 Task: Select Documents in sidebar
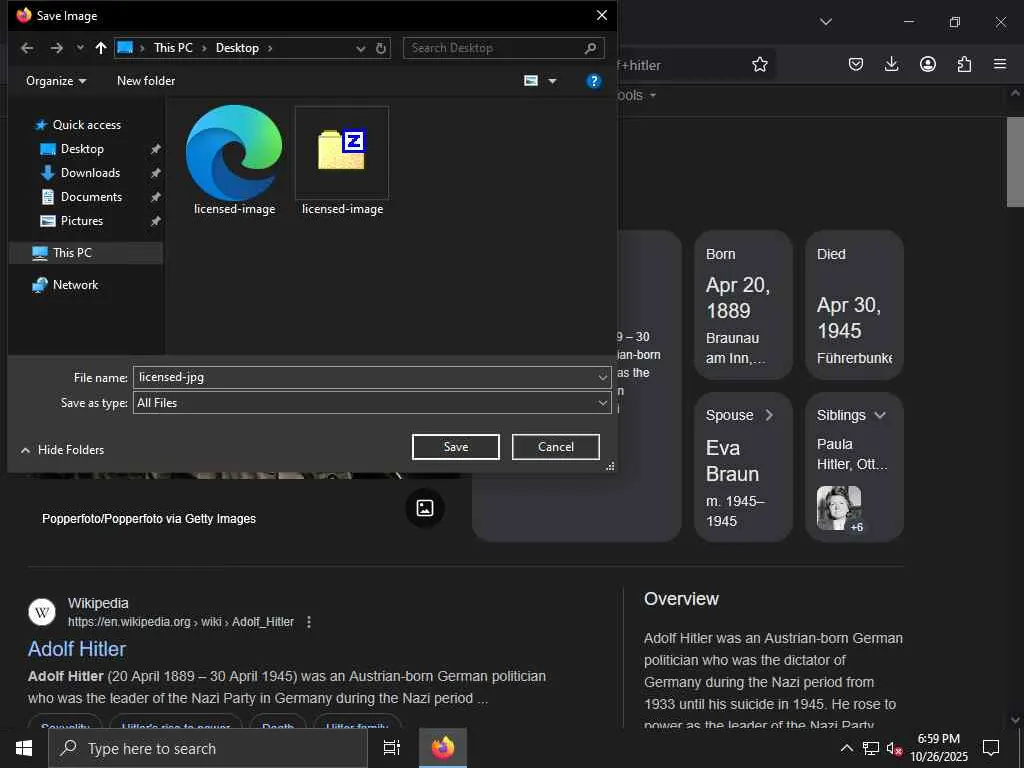(x=91, y=197)
